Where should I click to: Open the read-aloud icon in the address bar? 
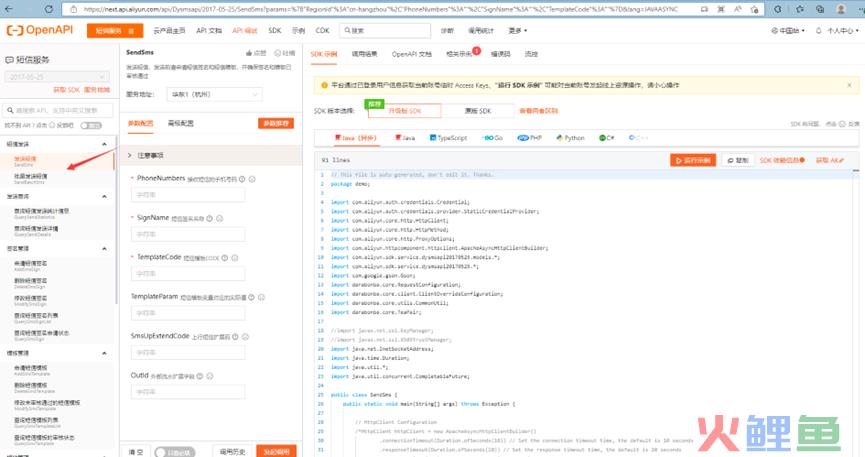pos(738,9)
